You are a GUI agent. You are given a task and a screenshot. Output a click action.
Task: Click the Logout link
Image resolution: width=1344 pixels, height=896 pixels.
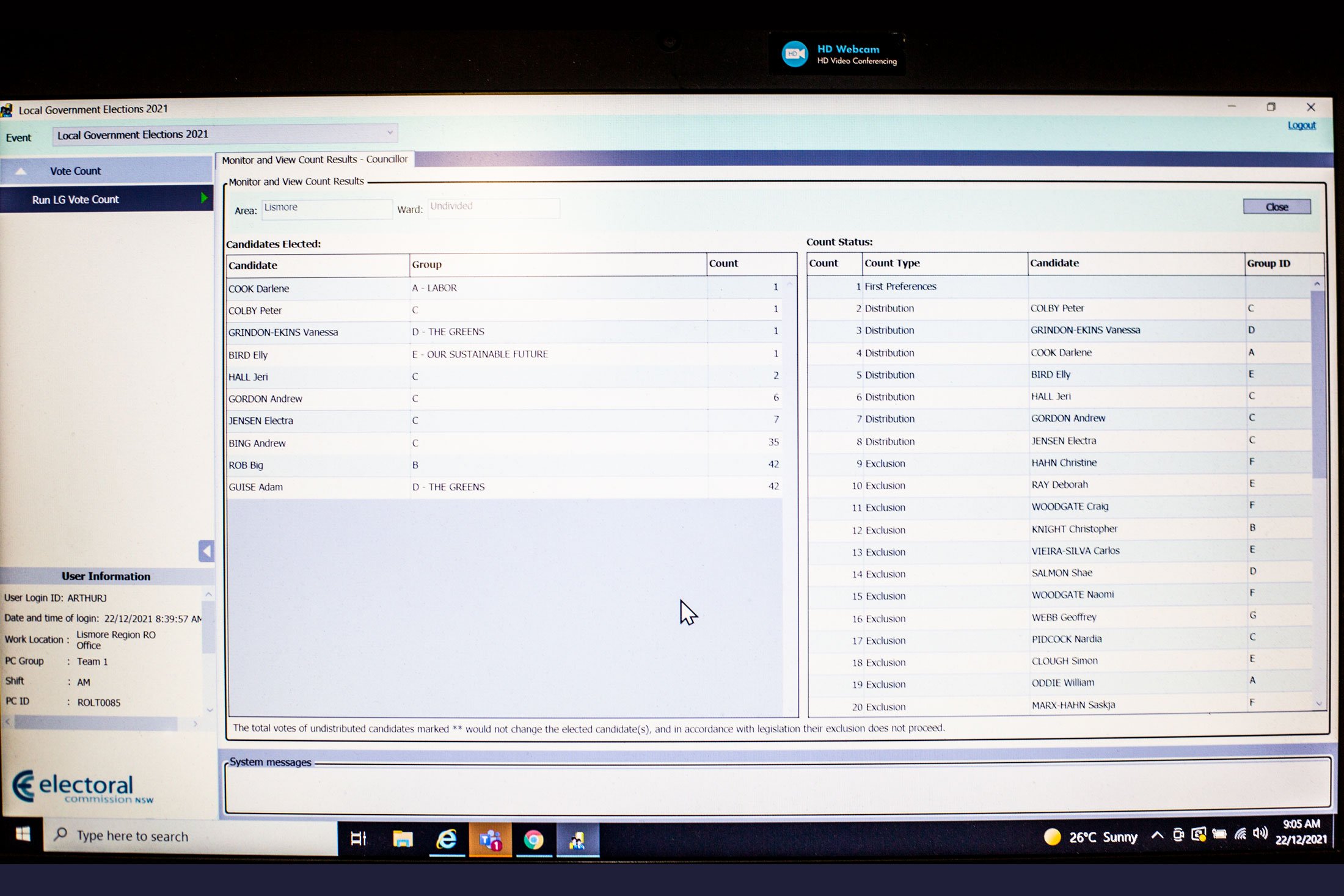click(1301, 125)
